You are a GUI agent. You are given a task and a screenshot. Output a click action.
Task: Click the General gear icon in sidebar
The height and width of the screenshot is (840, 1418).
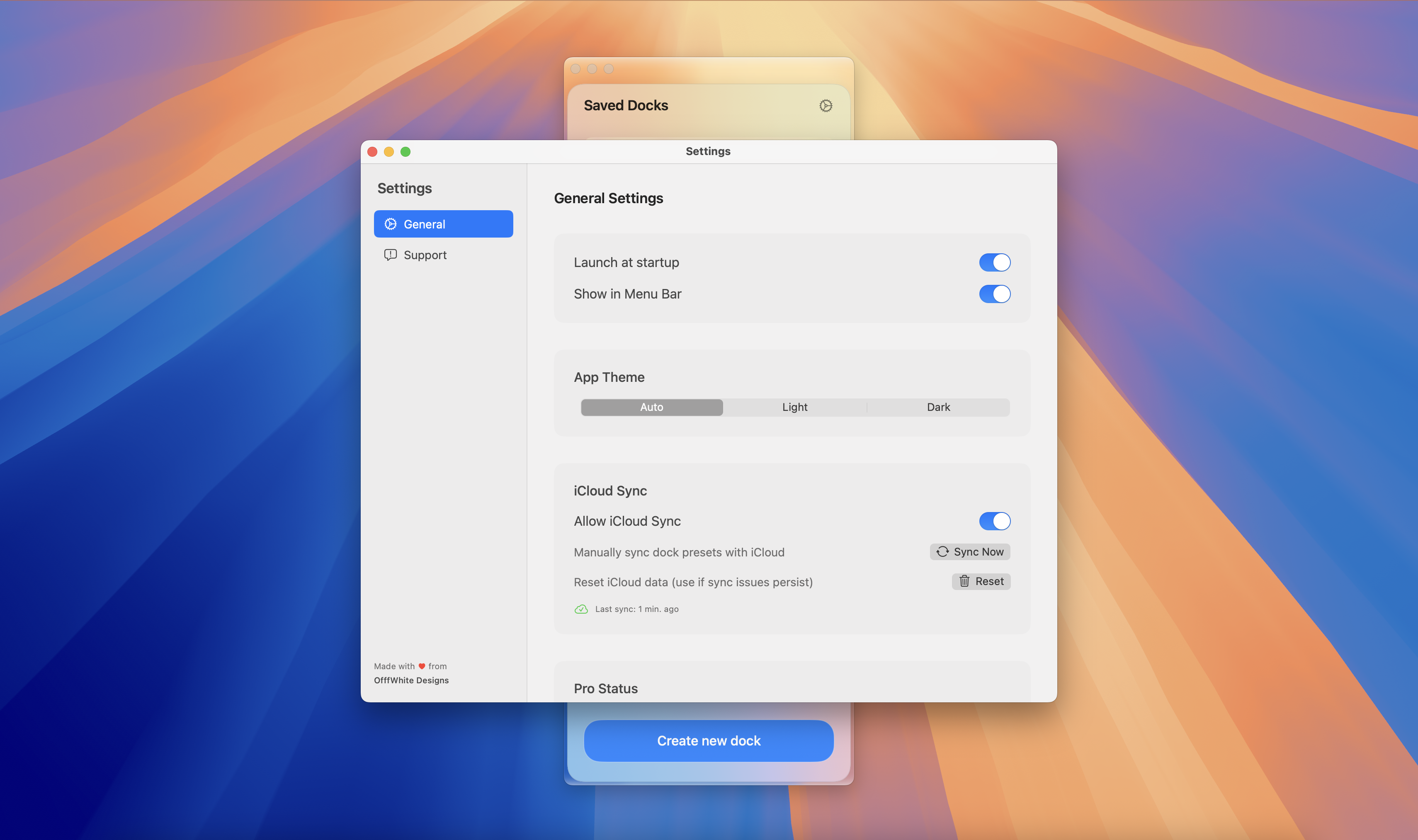391,224
